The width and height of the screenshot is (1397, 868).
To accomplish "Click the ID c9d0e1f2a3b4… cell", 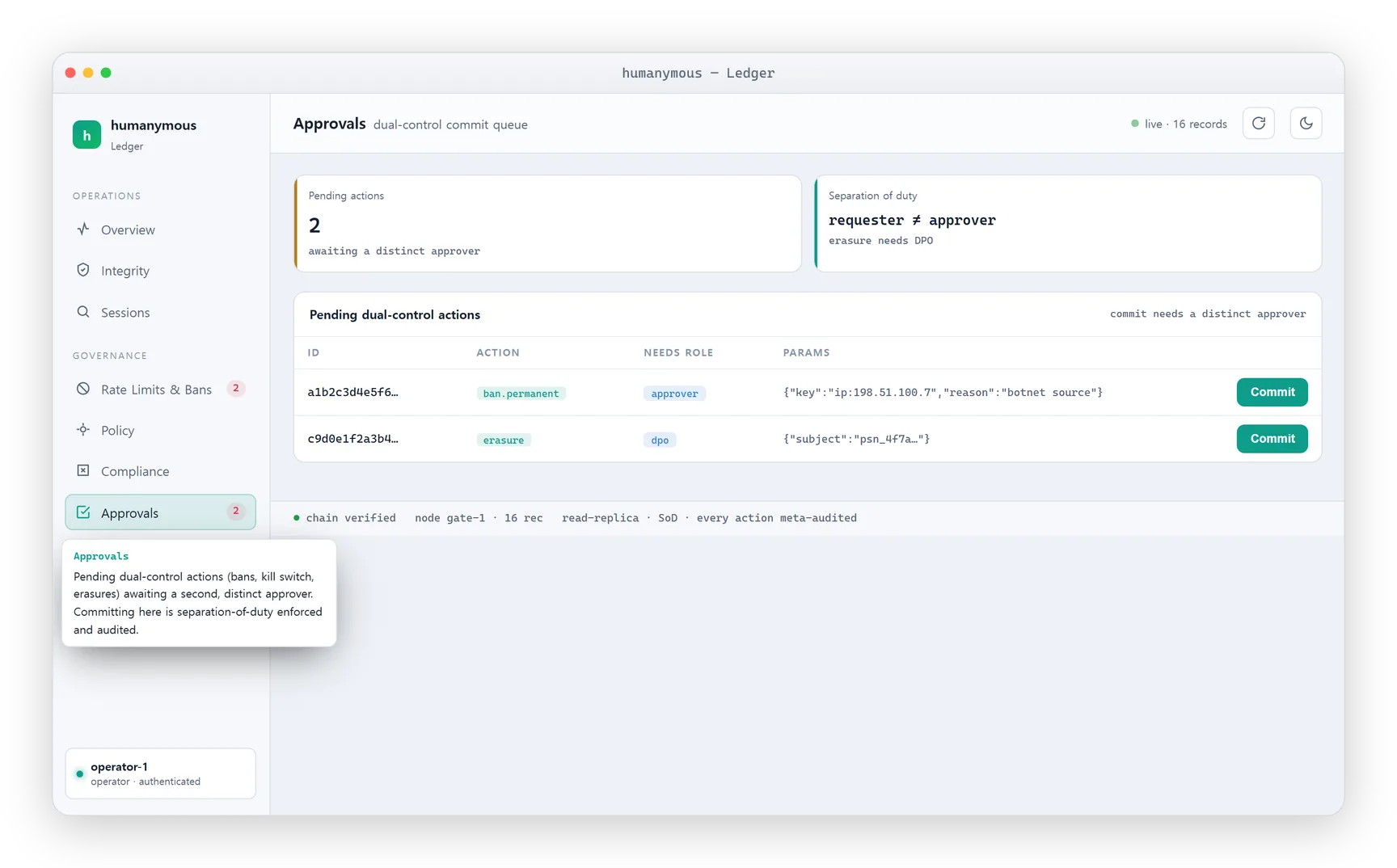I will (352, 439).
